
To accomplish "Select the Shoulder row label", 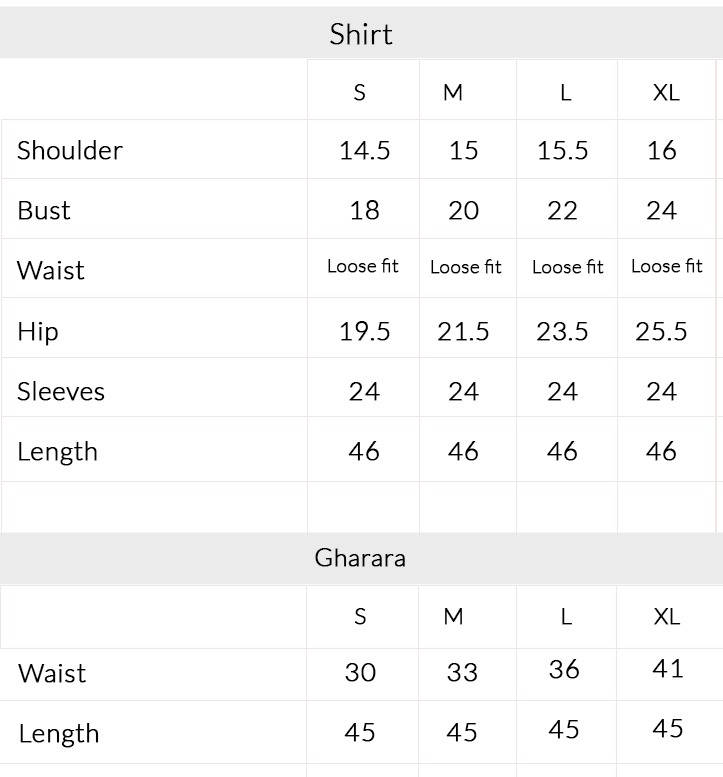I will click(x=70, y=151).
